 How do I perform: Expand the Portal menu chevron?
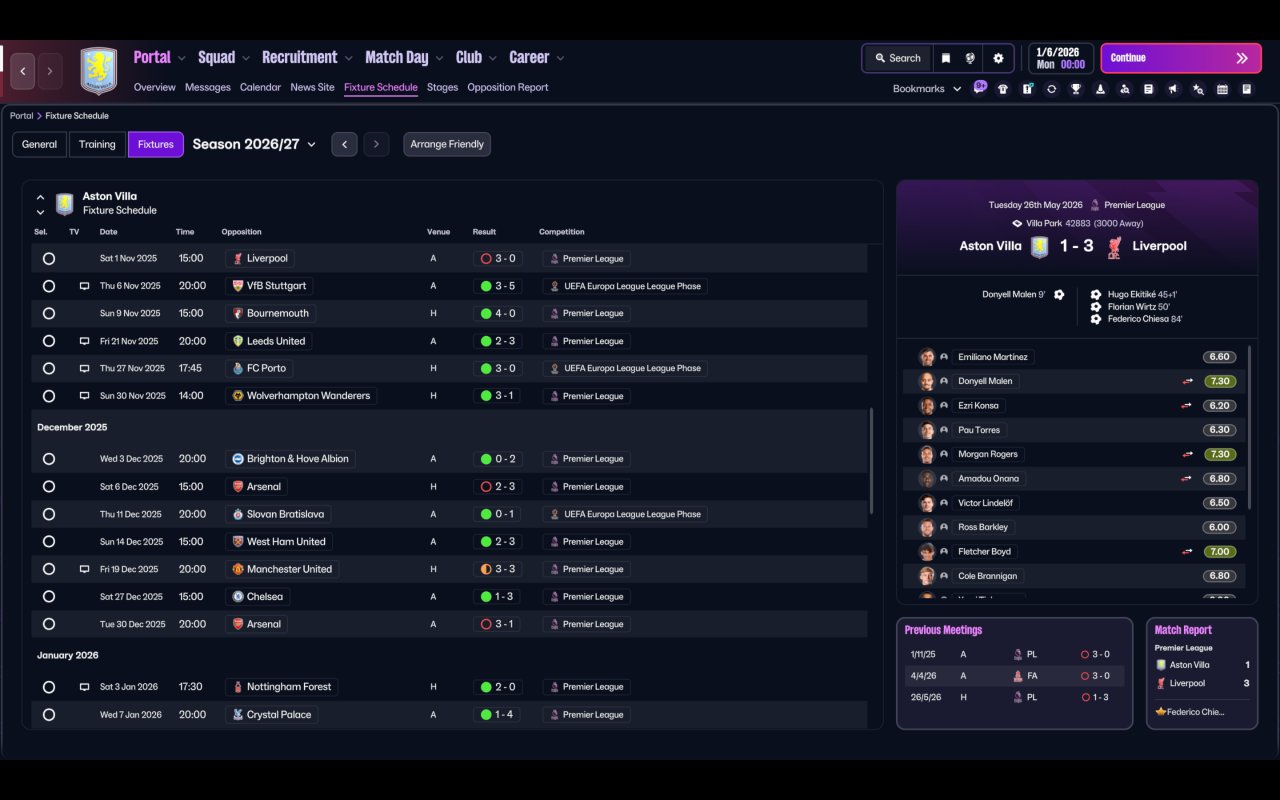coord(181,58)
